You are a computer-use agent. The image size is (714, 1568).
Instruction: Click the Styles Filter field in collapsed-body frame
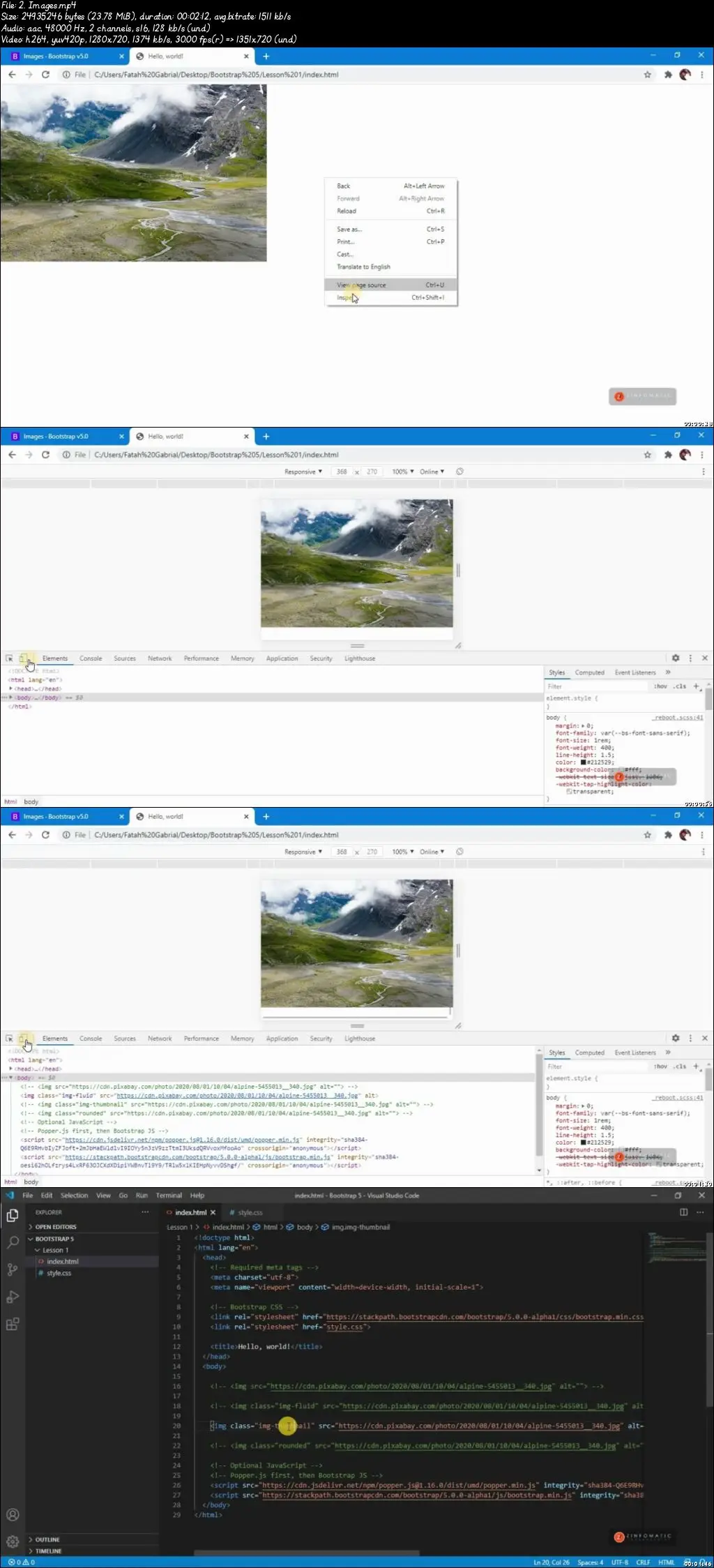click(x=597, y=686)
